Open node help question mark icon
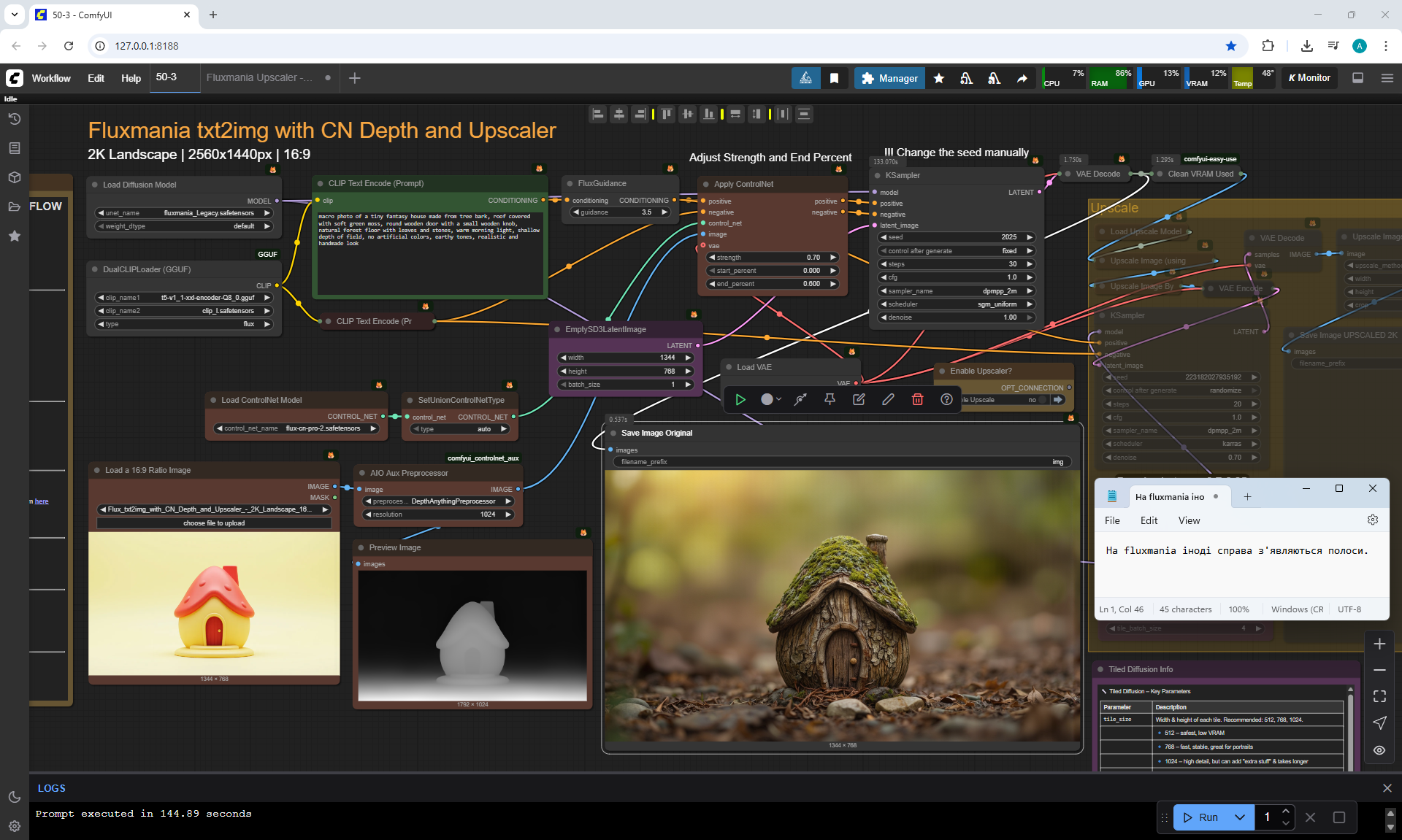The height and width of the screenshot is (840, 1402). click(x=946, y=399)
